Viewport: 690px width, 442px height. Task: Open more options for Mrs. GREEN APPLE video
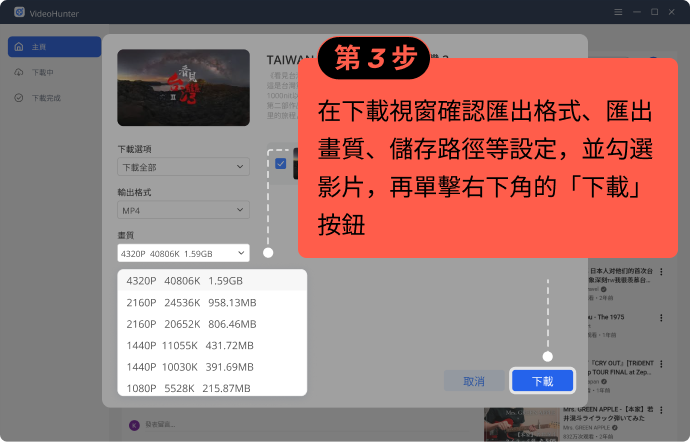pyautogui.click(x=661, y=410)
